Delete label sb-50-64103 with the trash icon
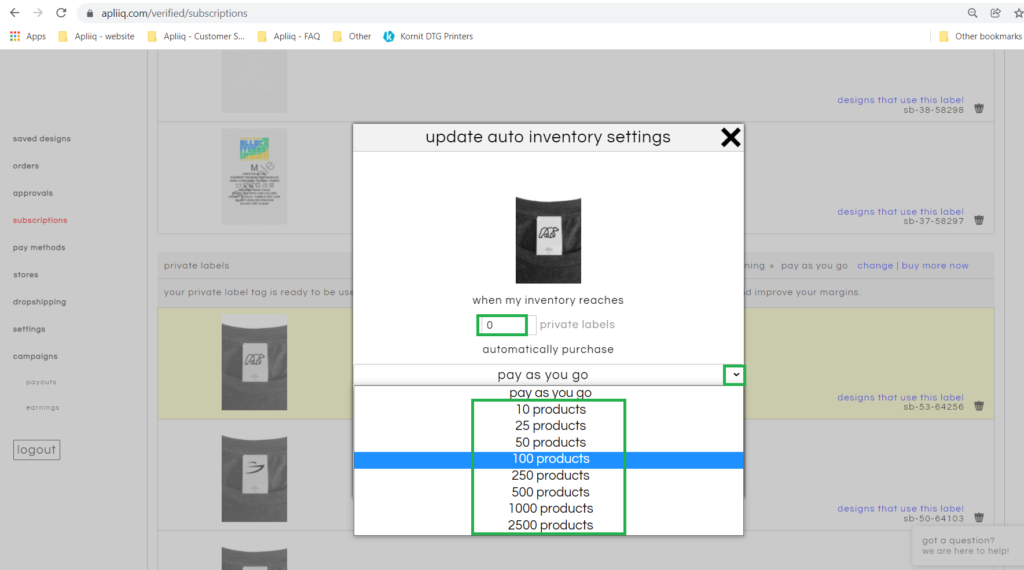Screen dimensions: 1024x570 tap(979, 517)
